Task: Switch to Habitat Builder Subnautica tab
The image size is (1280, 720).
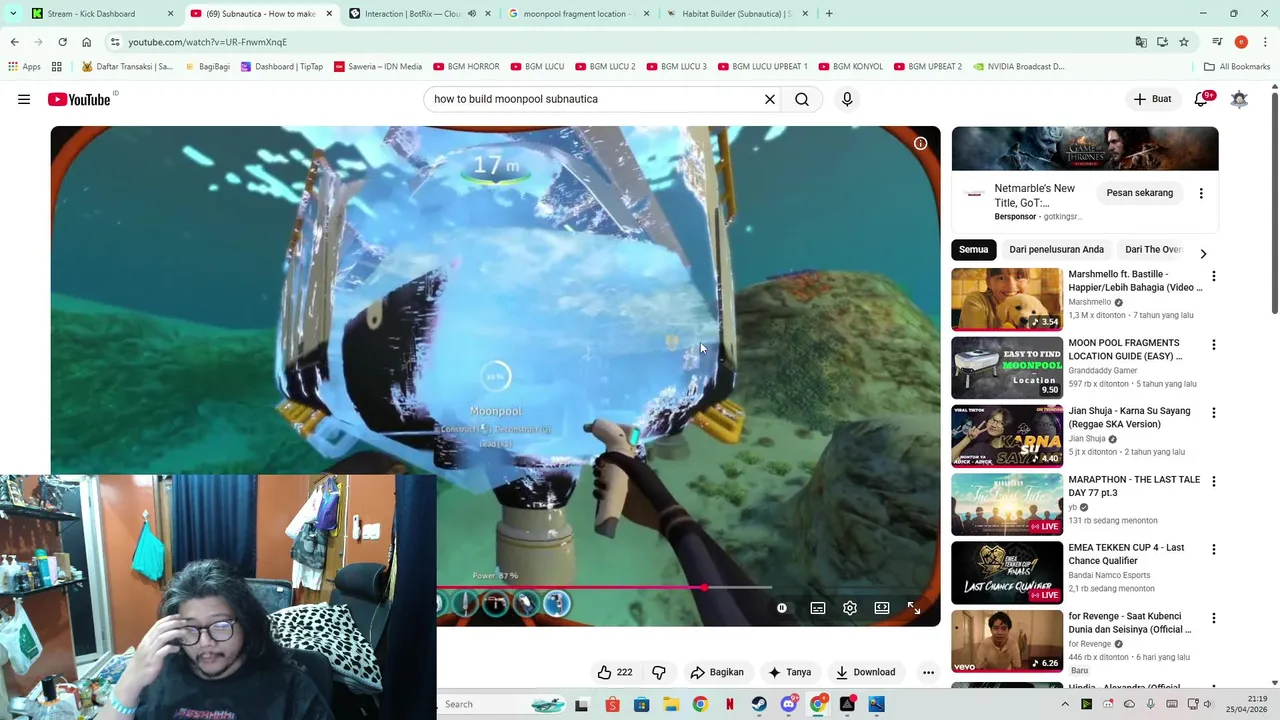Action: (736, 14)
